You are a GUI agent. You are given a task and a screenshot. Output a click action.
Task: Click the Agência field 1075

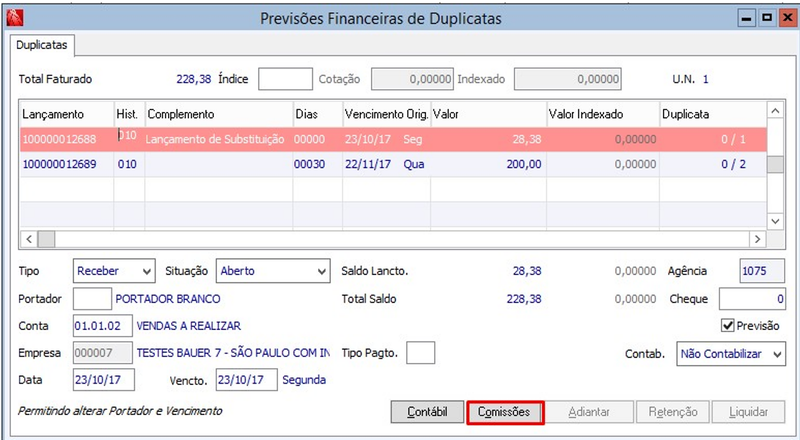762,271
